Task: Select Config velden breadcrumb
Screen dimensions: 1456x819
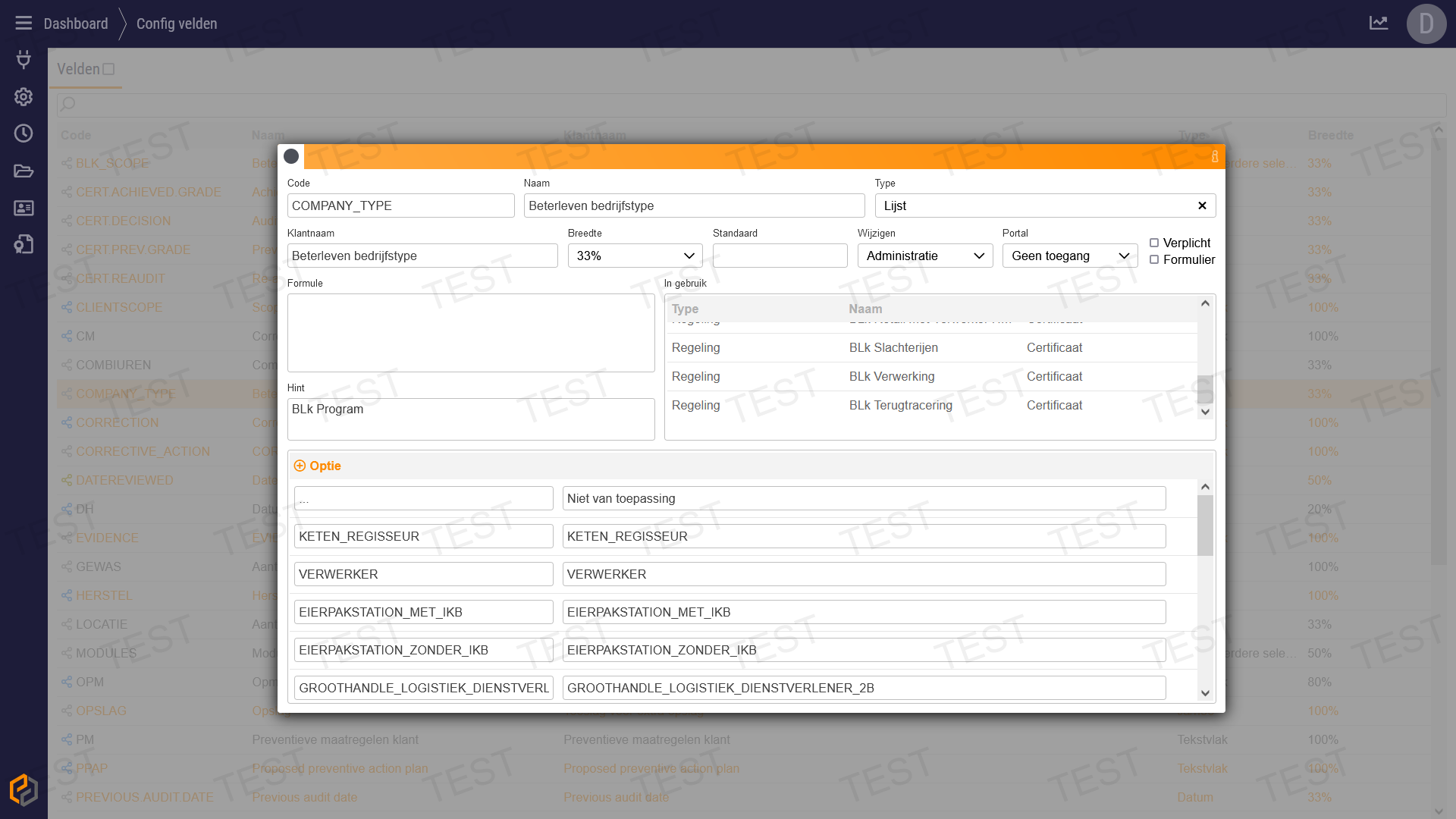Action: 177,24
